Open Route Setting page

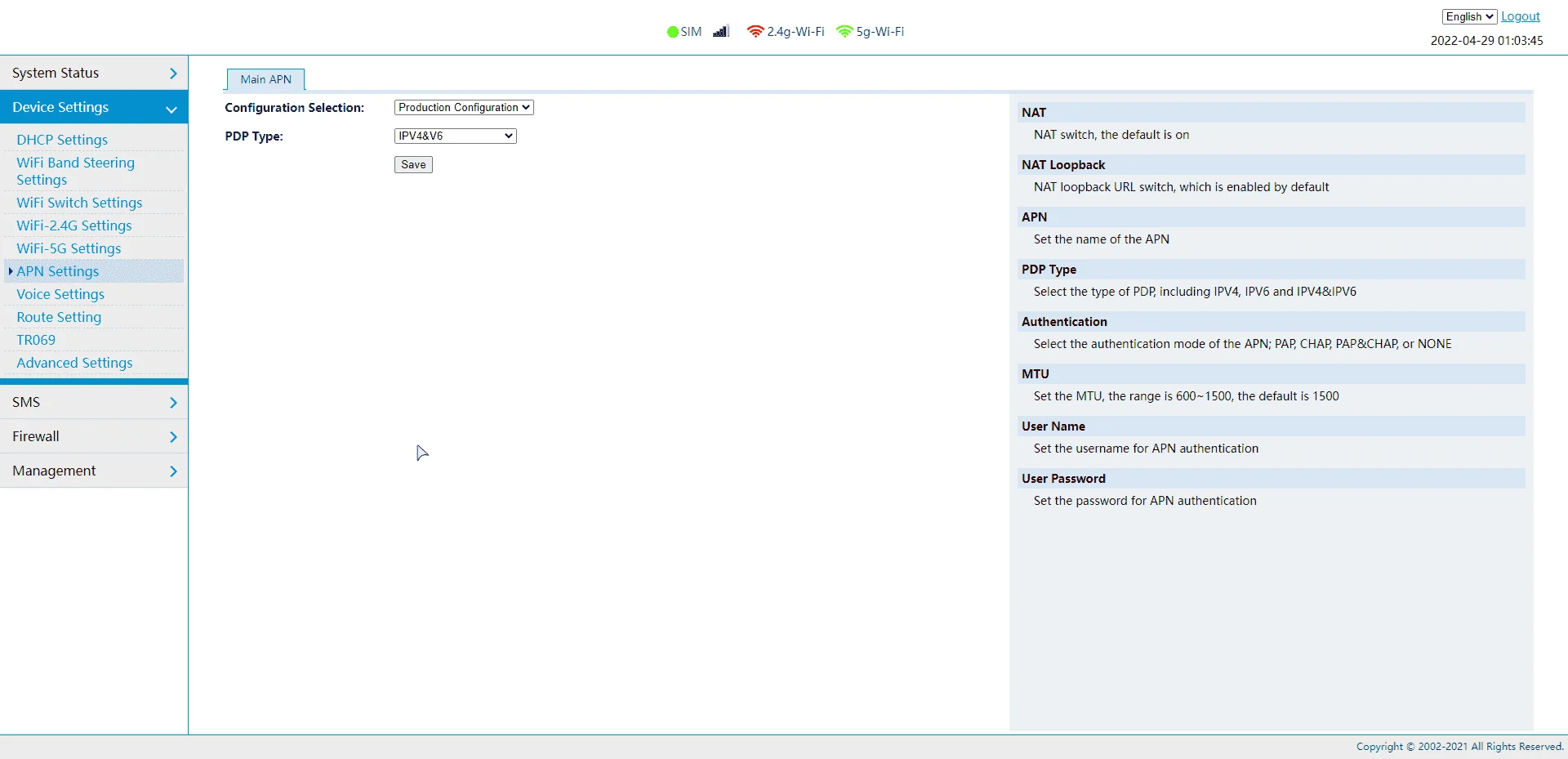[59, 317]
